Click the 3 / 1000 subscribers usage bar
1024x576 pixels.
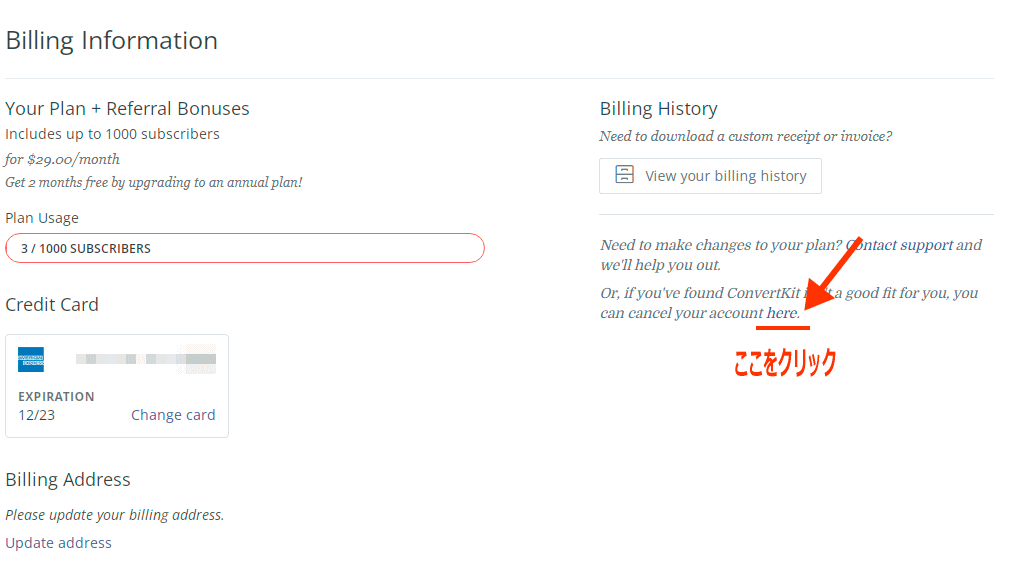point(245,248)
